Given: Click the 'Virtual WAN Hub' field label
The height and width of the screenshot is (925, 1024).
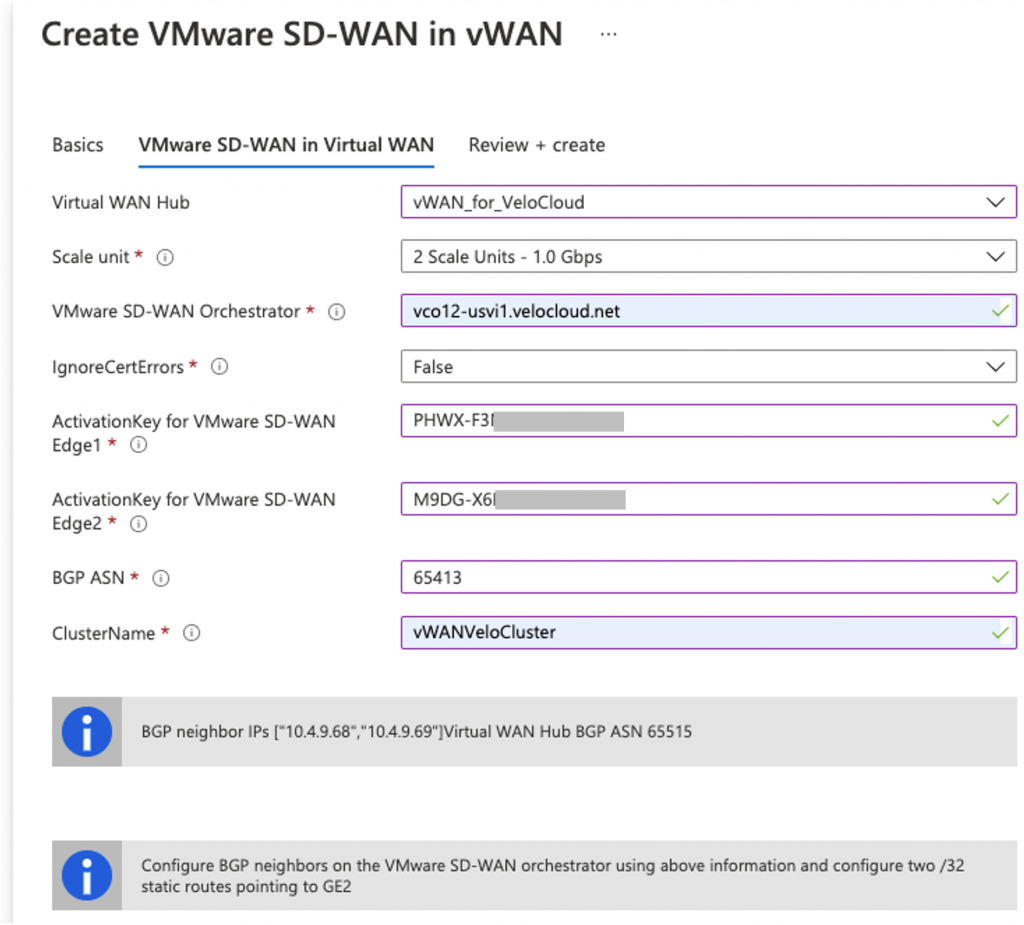Looking at the screenshot, I should (121, 203).
